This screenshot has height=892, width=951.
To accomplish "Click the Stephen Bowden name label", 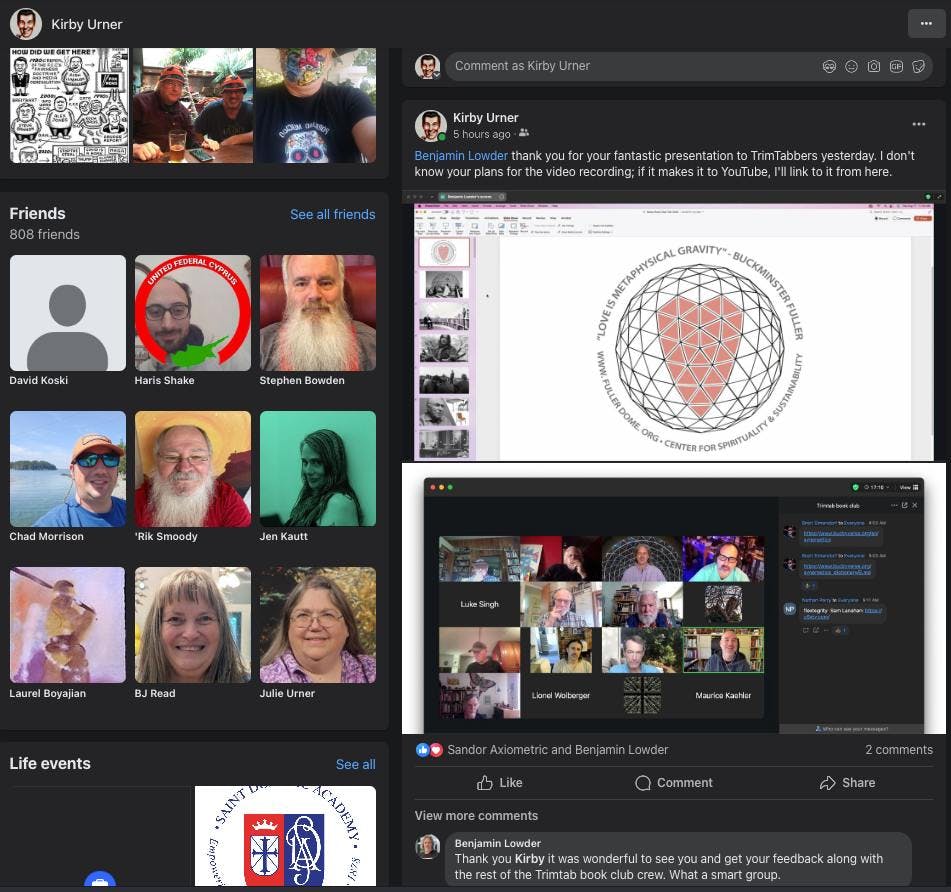I will (302, 381).
